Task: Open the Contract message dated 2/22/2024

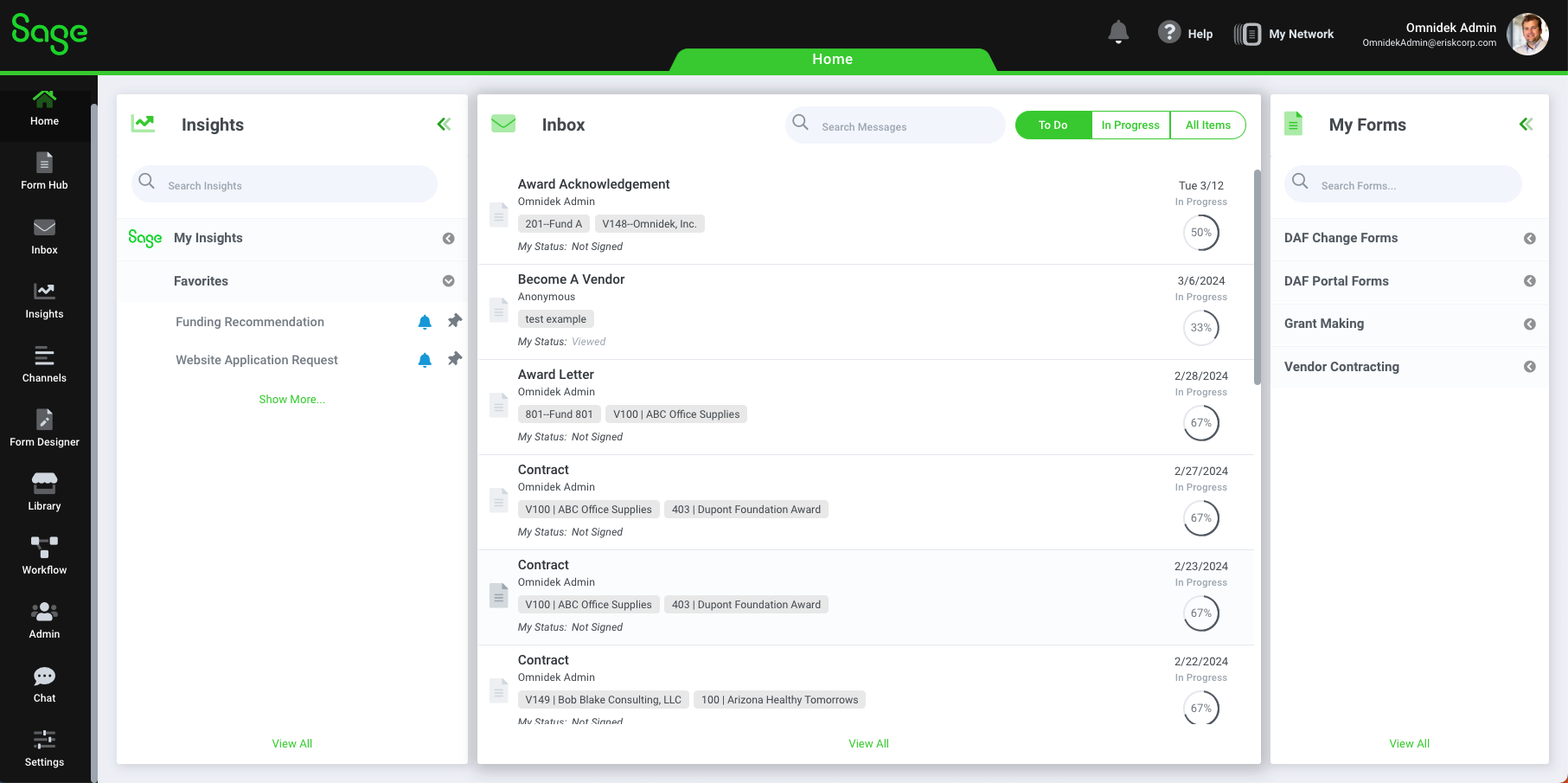Action: point(866,685)
